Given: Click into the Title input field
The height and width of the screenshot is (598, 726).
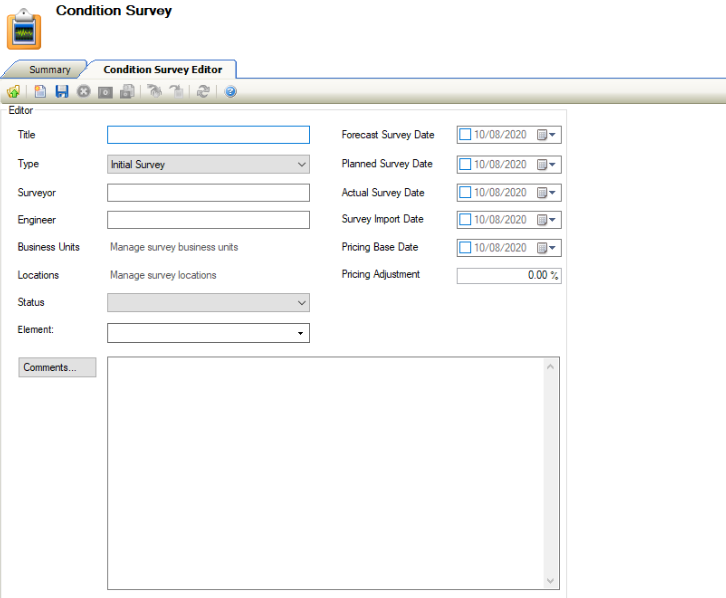Looking at the screenshot, I should coord(208,135).
